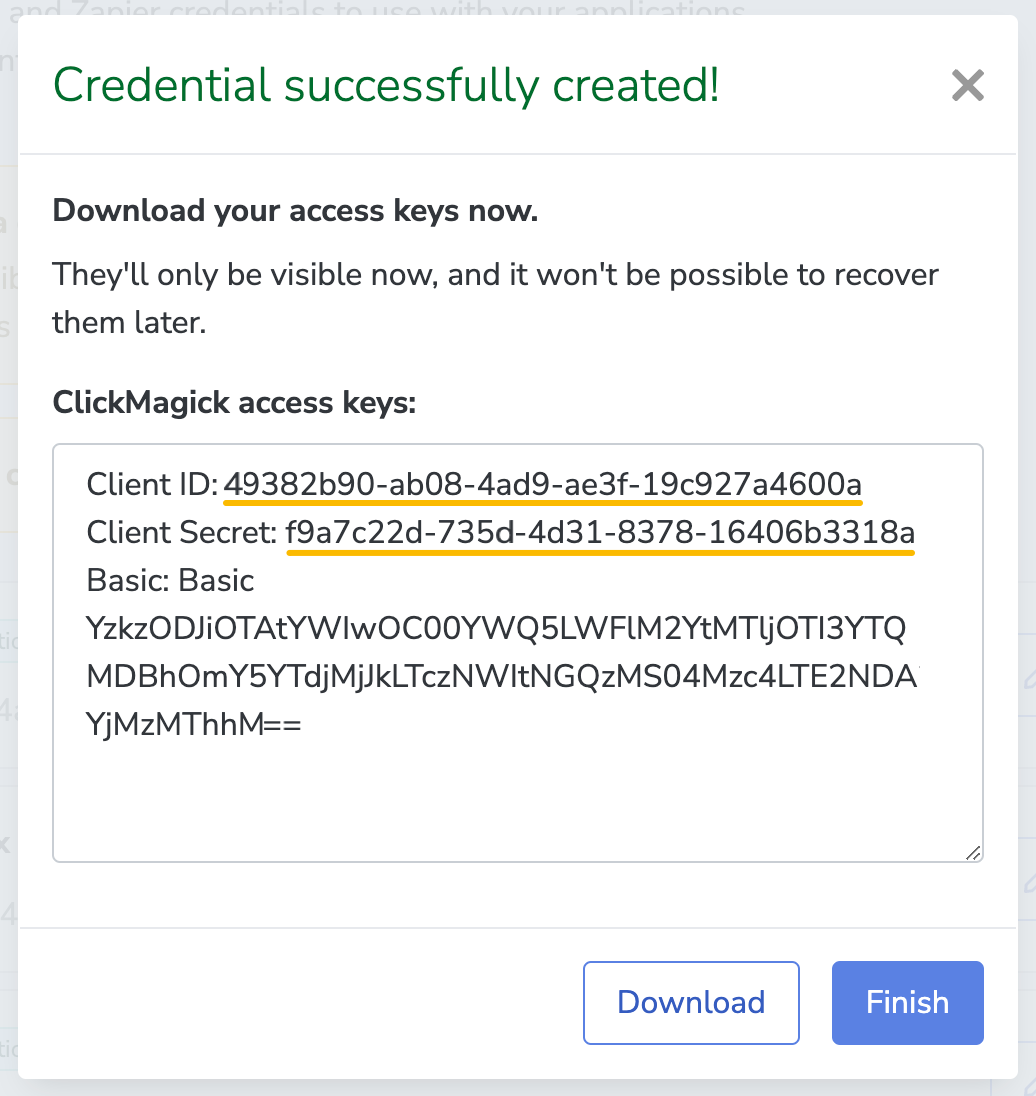Click upper pencil edit icon behind dialog
The image size is (1036, 1096).
(1029, 680)
